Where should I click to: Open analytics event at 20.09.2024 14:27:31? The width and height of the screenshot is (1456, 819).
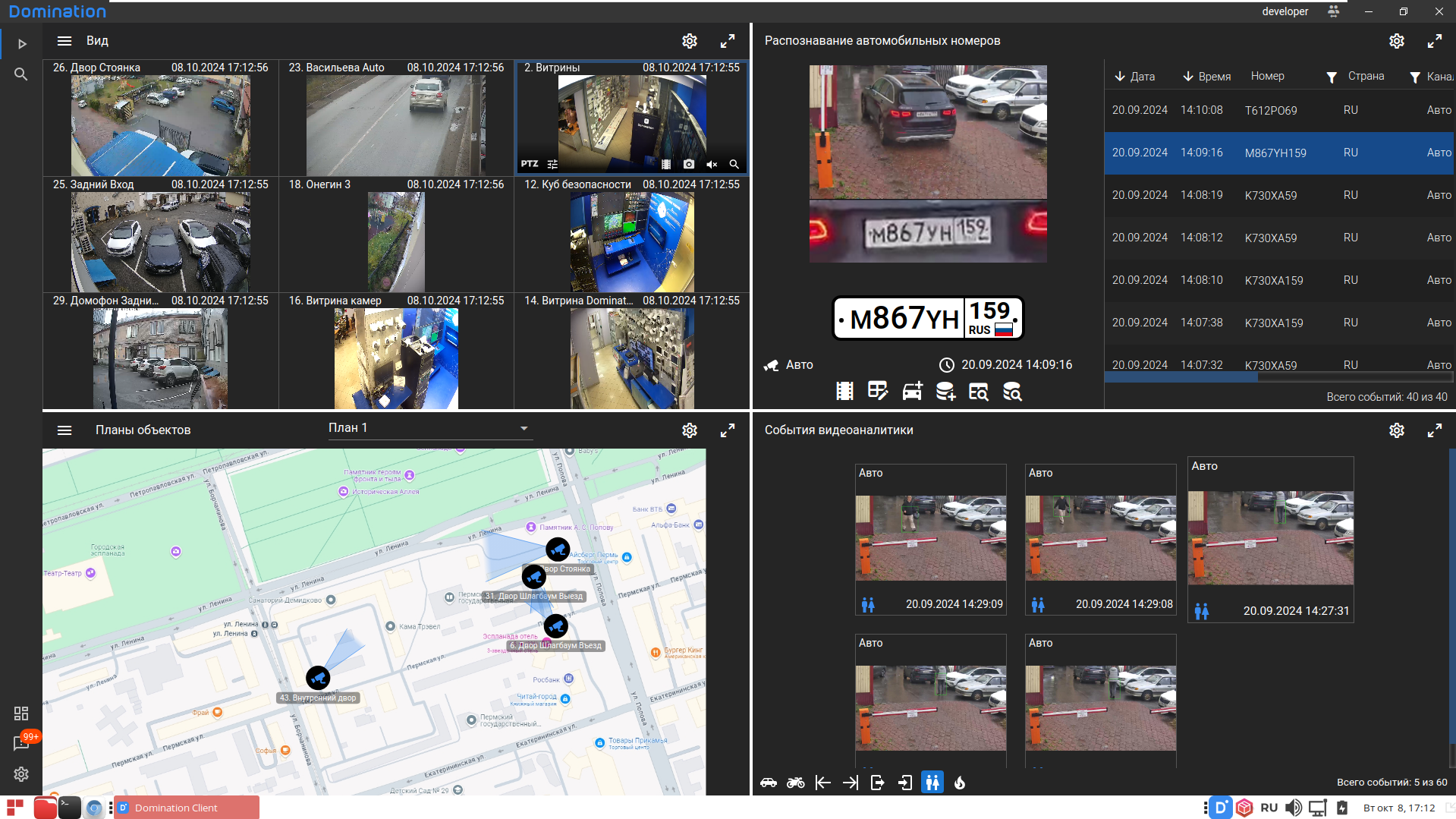(1271, 539)
